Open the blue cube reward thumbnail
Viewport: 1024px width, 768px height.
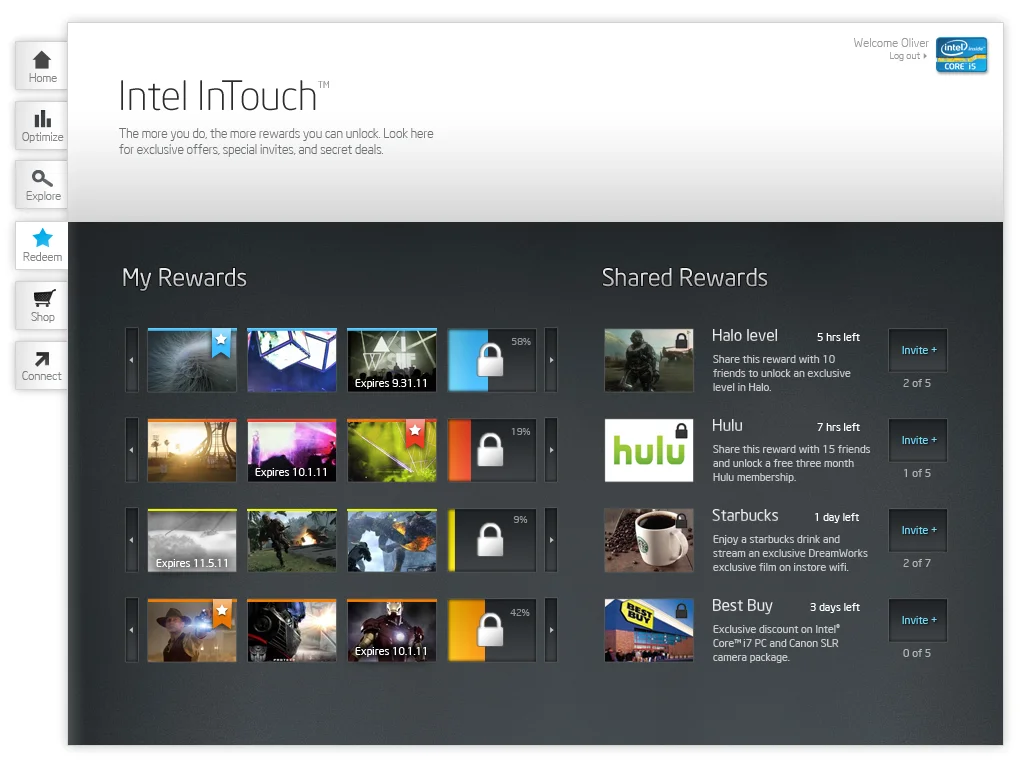292,360
